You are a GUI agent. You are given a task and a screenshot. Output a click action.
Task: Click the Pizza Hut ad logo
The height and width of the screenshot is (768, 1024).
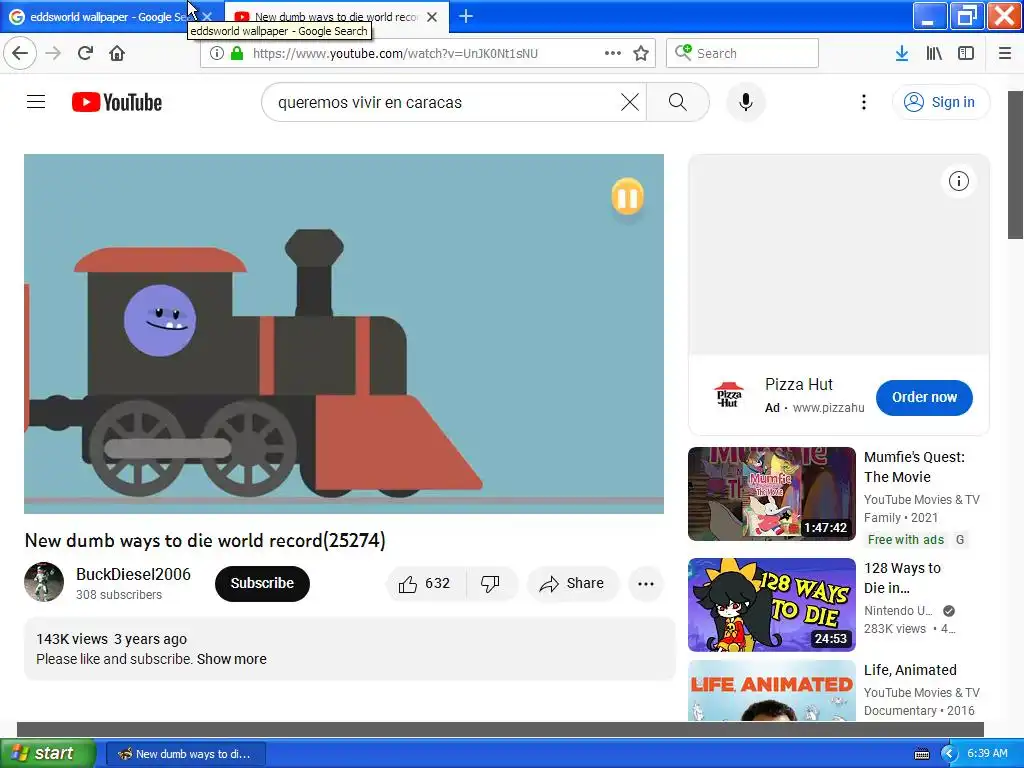tap(729, 395)
